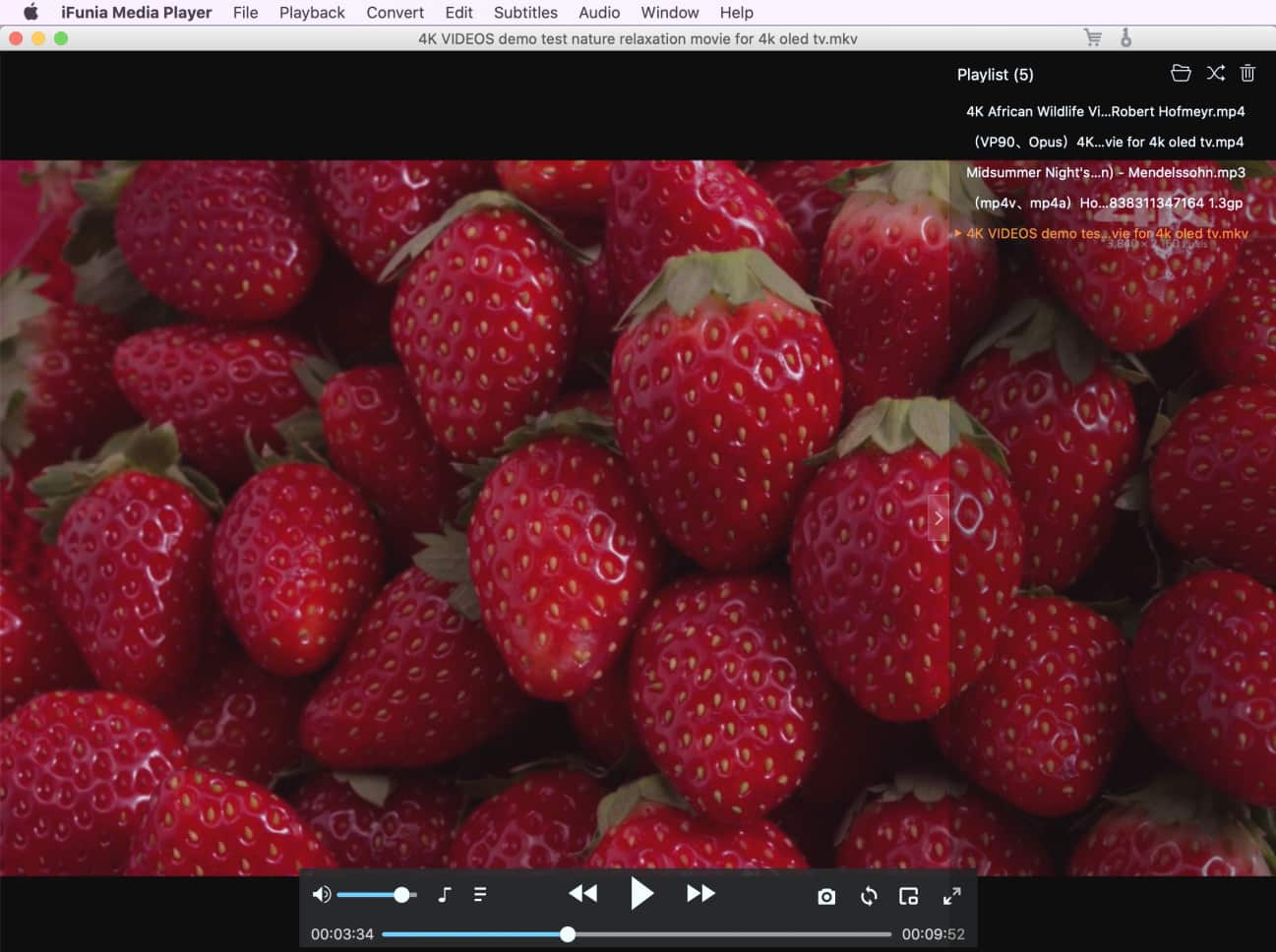Open the Playback menu

pos(312,13)
